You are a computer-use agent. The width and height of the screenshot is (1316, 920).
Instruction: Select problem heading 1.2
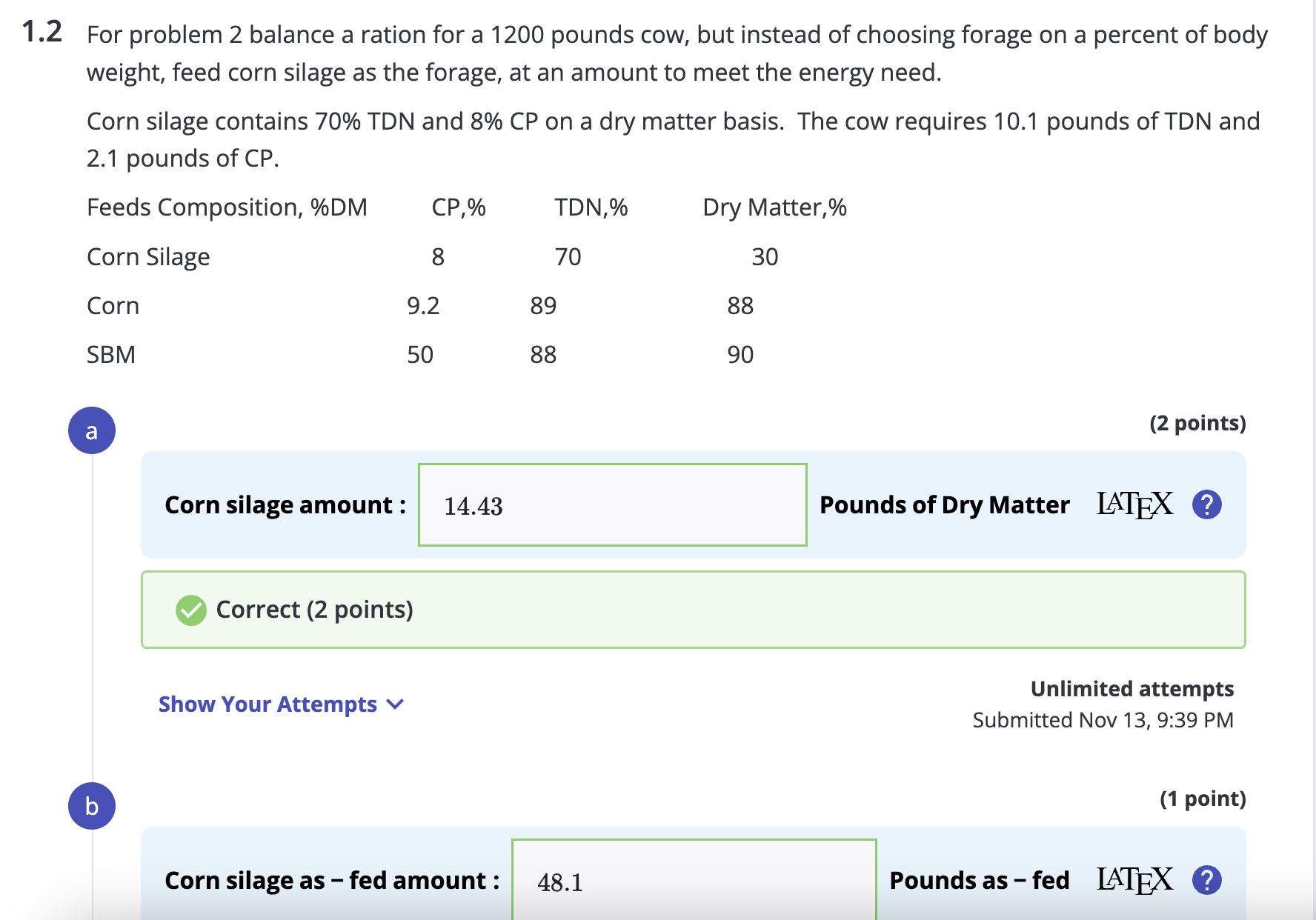pos(41,31)
